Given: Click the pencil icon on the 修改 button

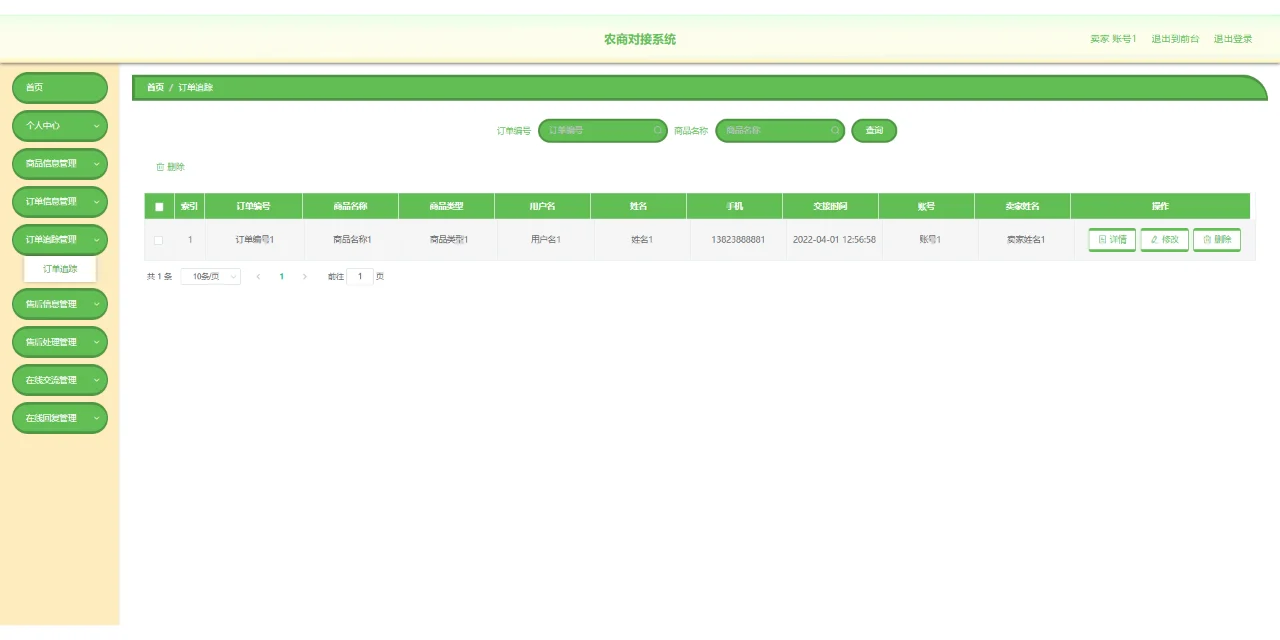Looking at the screenshot, I should 1155,239.
